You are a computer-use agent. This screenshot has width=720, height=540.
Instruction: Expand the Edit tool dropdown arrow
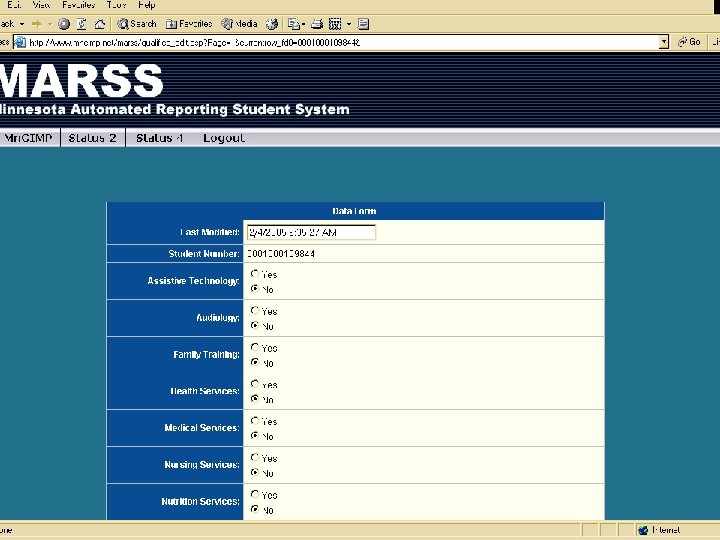[x=349, y=24]
